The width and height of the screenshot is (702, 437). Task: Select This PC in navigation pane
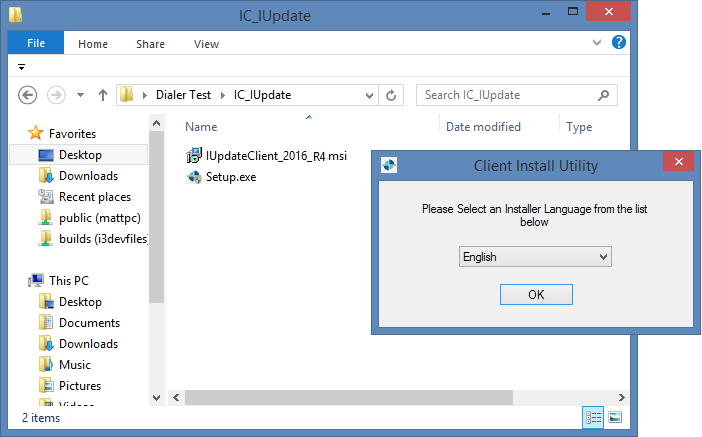coord(69,281)
